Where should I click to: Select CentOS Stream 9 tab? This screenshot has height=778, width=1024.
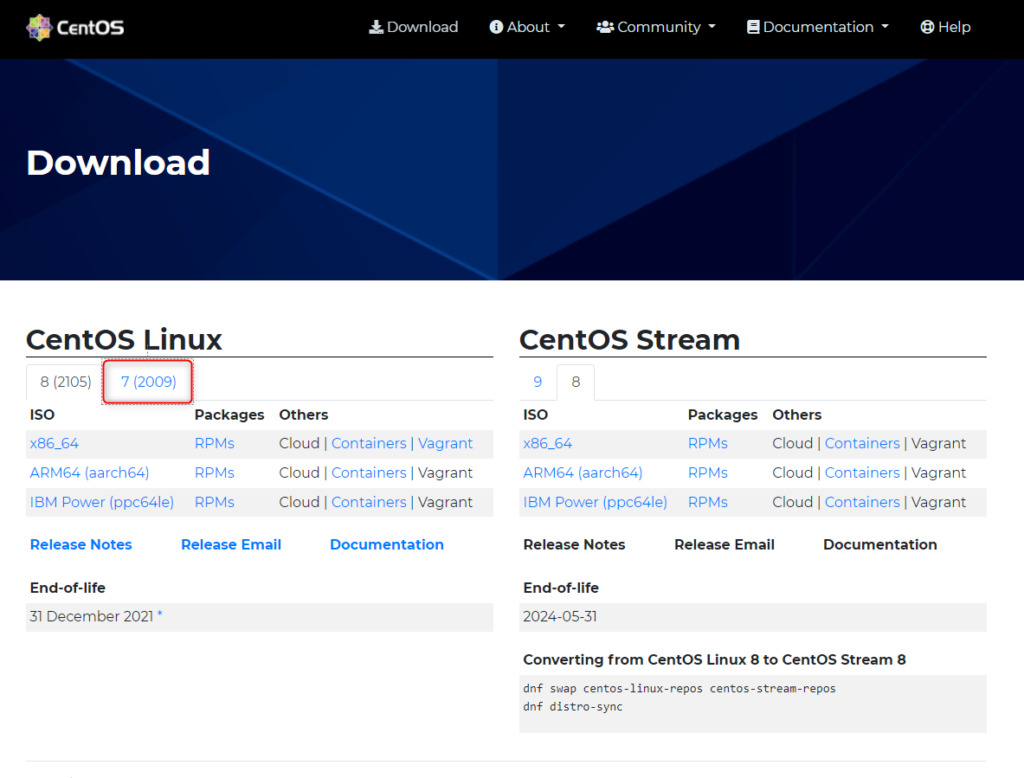coord(537,381)
